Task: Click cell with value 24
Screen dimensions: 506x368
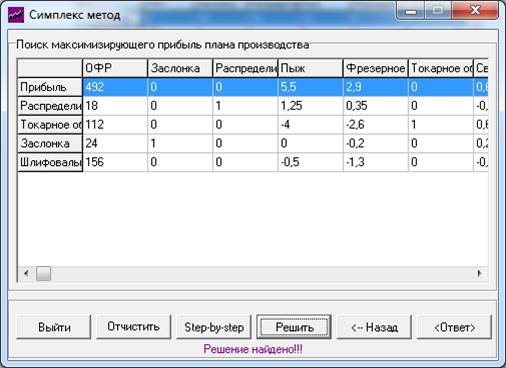Action: point(115,143)
